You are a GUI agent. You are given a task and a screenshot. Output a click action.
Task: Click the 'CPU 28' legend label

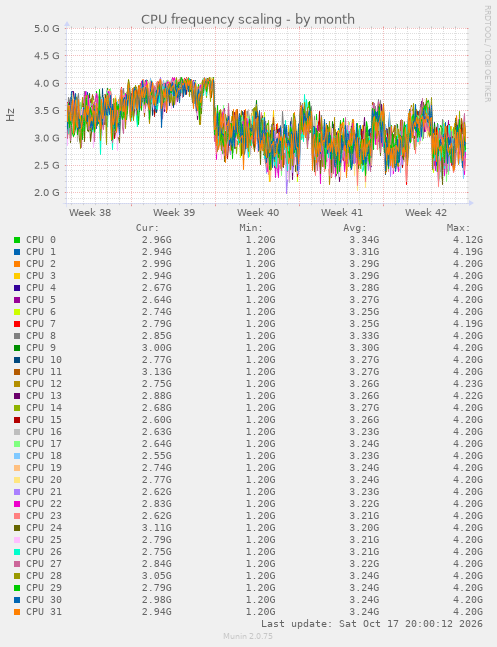click(x=44, y=575)
